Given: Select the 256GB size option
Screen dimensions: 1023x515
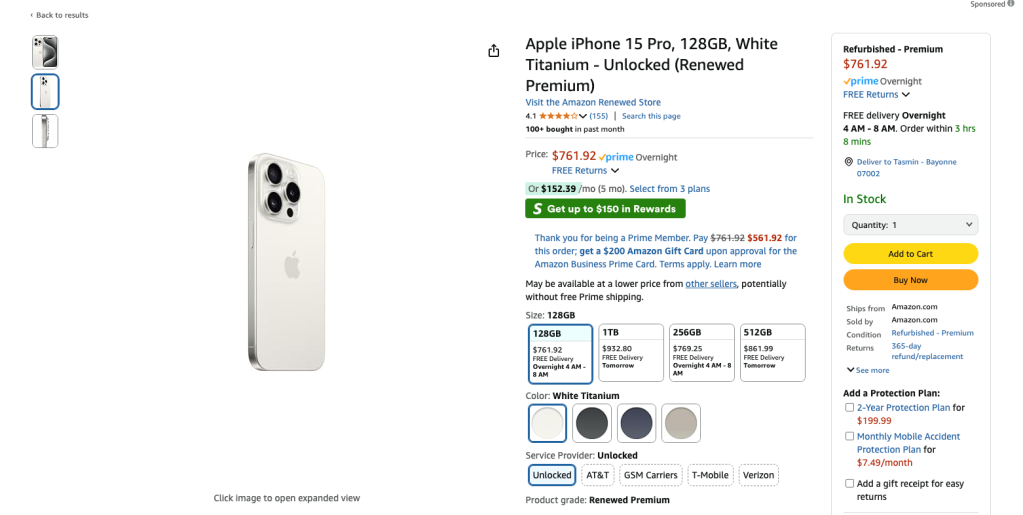Looking at the screenshot, I should pyautogui.click(x=701, y=352).
